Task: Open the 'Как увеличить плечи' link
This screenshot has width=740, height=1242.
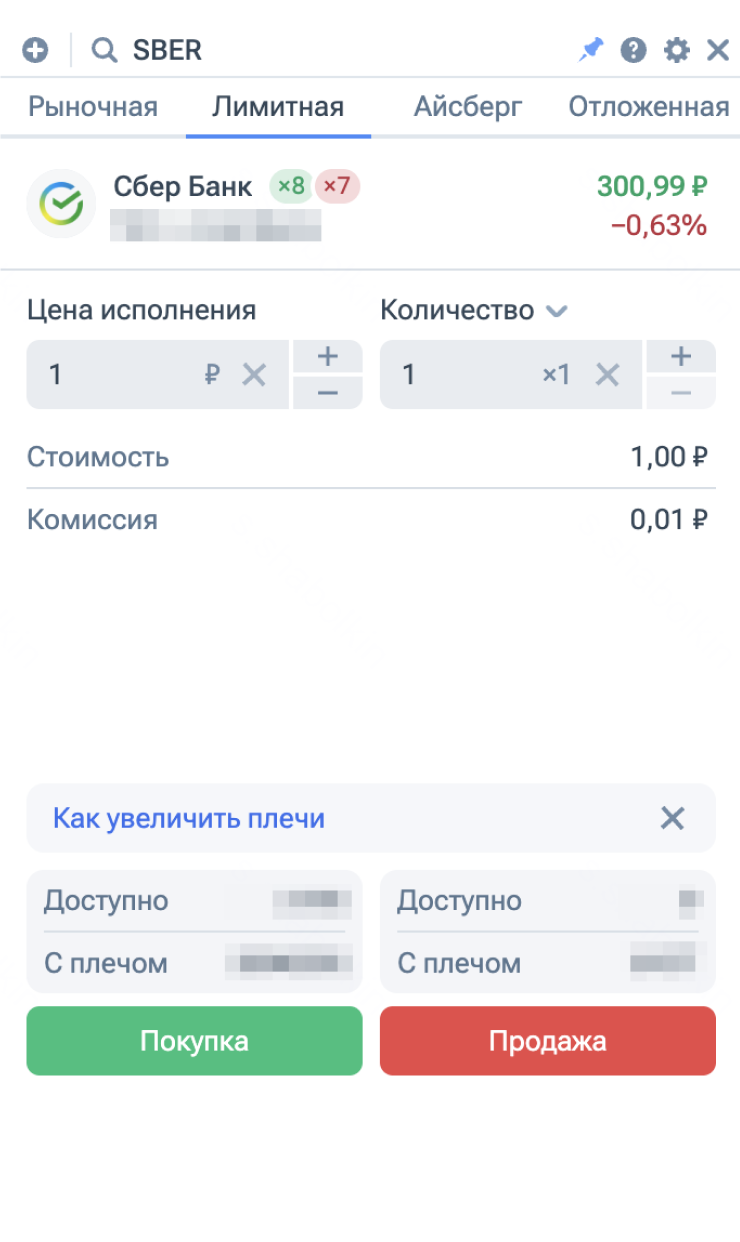Action: (x=189, y=819)
